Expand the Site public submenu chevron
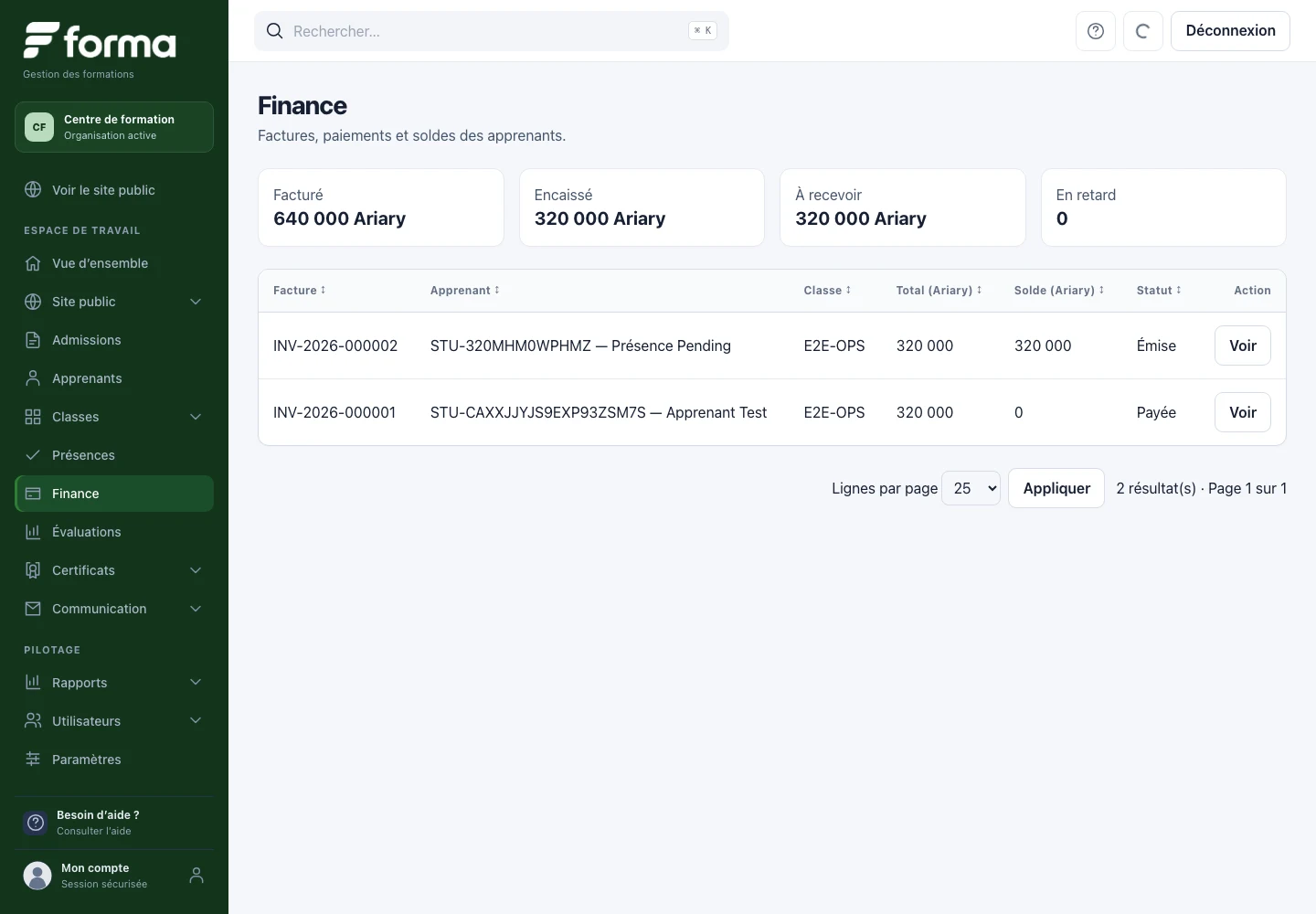Viewport: 1316px width, 914px height. [196, 302]
